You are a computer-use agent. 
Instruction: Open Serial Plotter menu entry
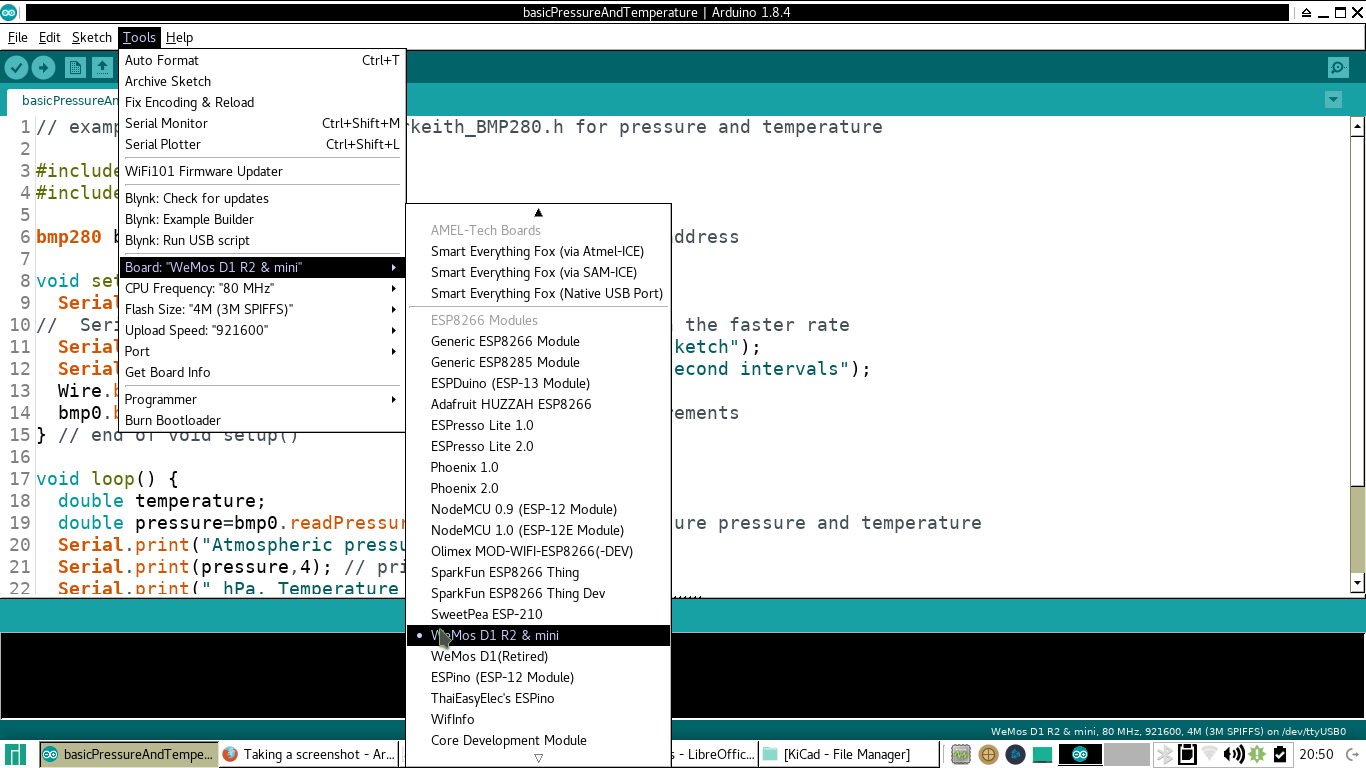tap(262, 144)
